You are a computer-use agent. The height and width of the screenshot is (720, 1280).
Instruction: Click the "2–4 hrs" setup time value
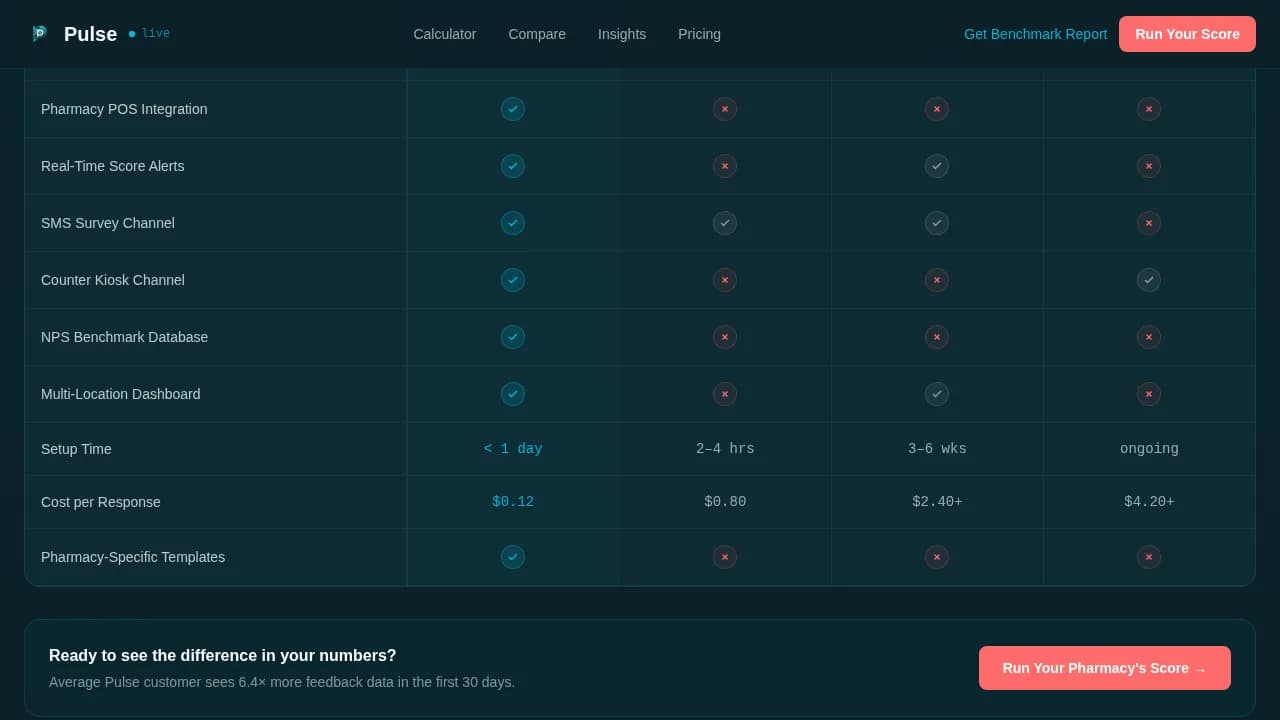click(x=725, y=449)
